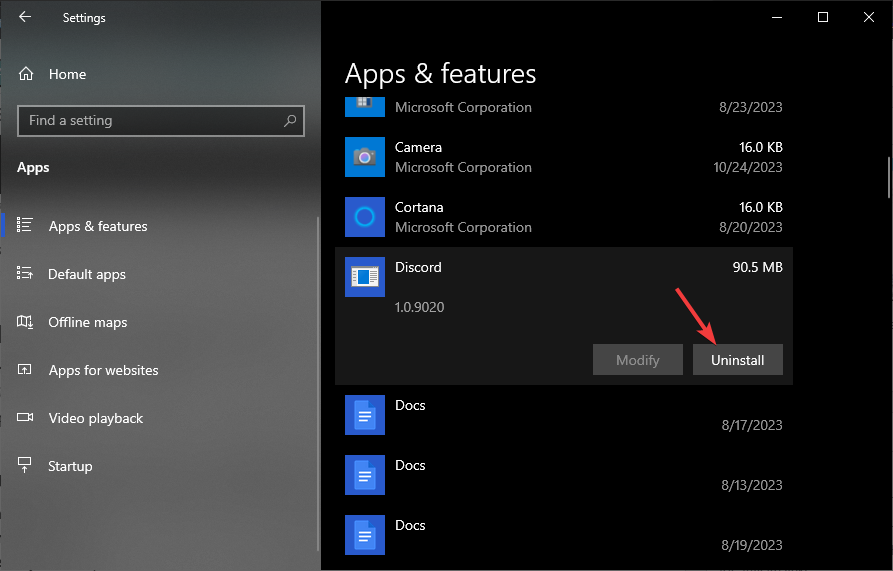
Task: Click the Apps for websites icon
Action: click(x=24, y=369)
